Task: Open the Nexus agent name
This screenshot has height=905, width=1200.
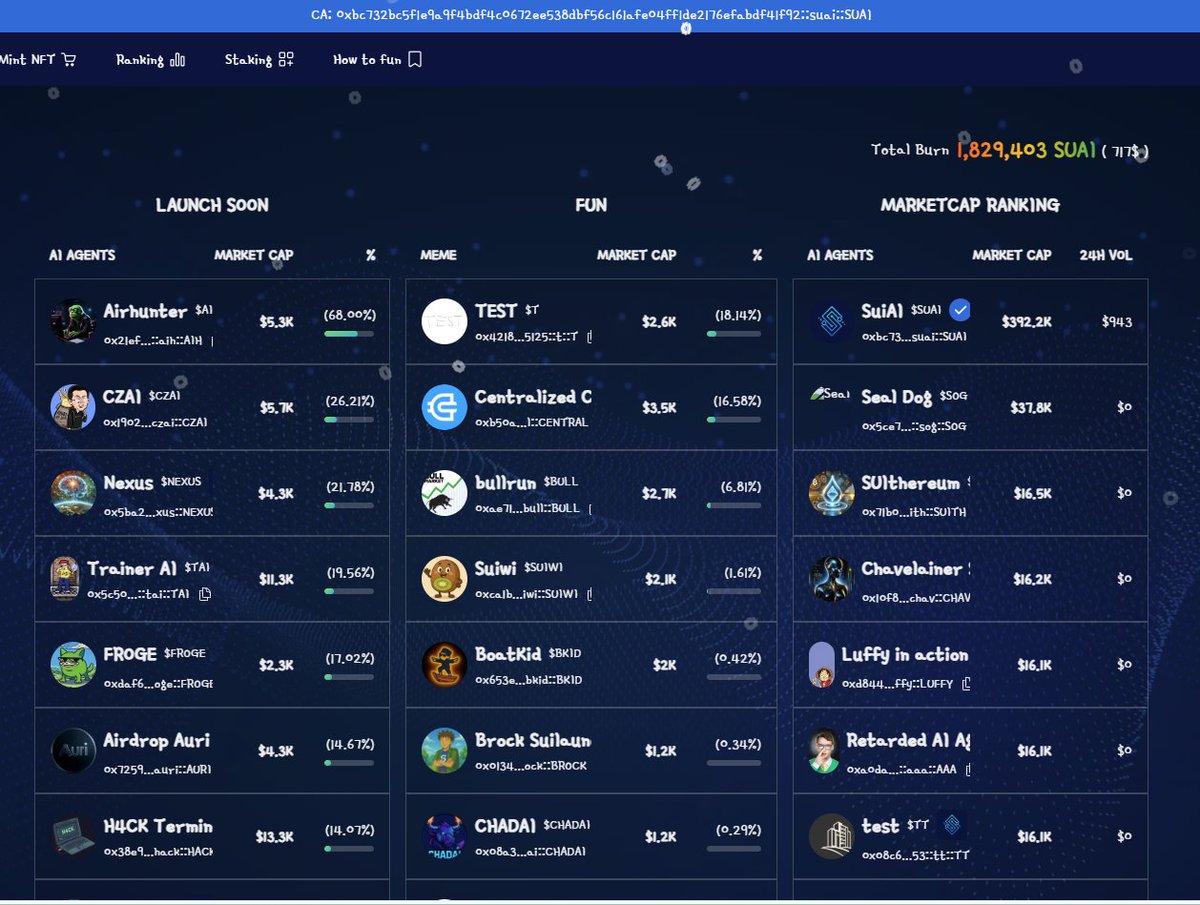Action: point(128,483)
